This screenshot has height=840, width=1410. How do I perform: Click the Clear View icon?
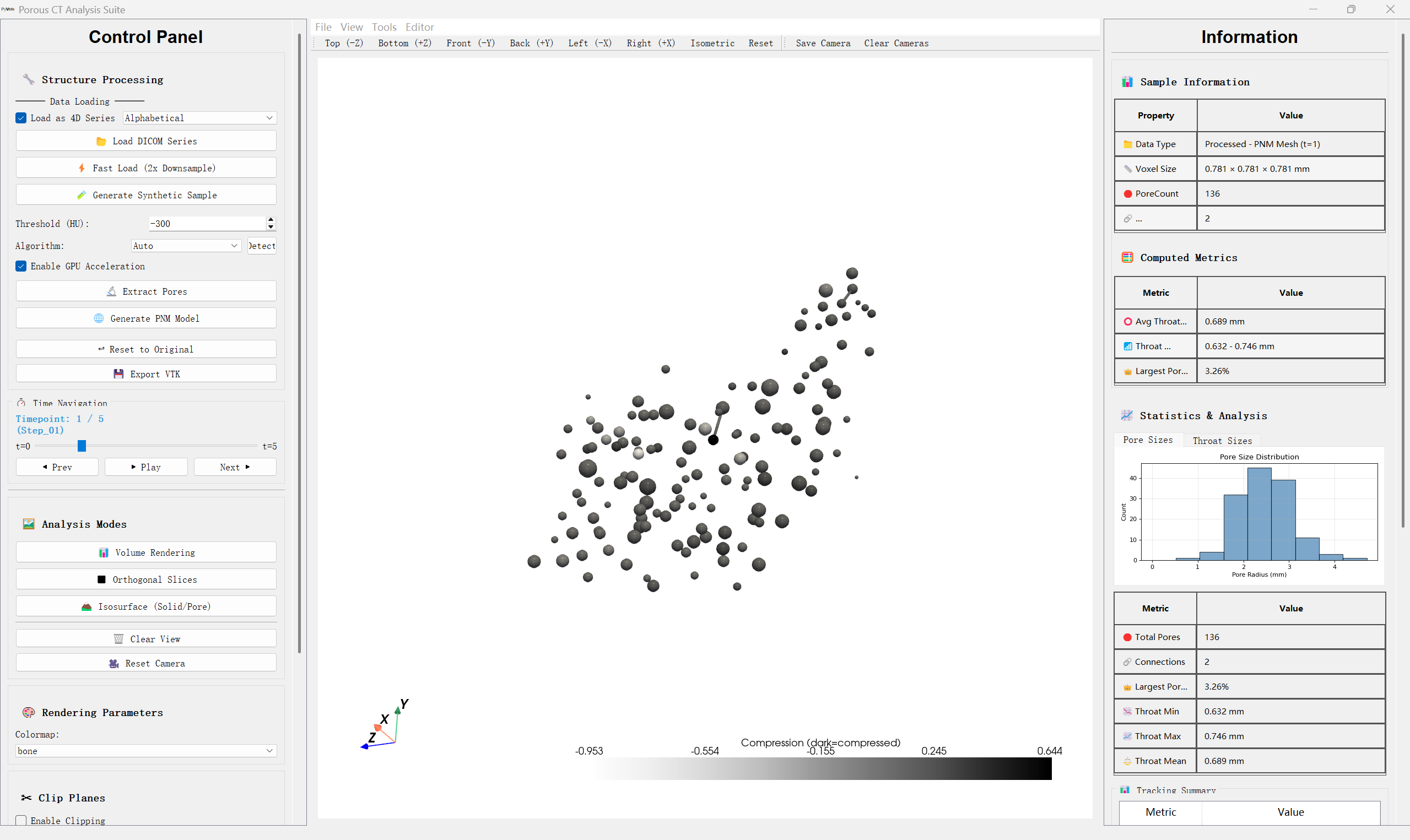point(118,639)
